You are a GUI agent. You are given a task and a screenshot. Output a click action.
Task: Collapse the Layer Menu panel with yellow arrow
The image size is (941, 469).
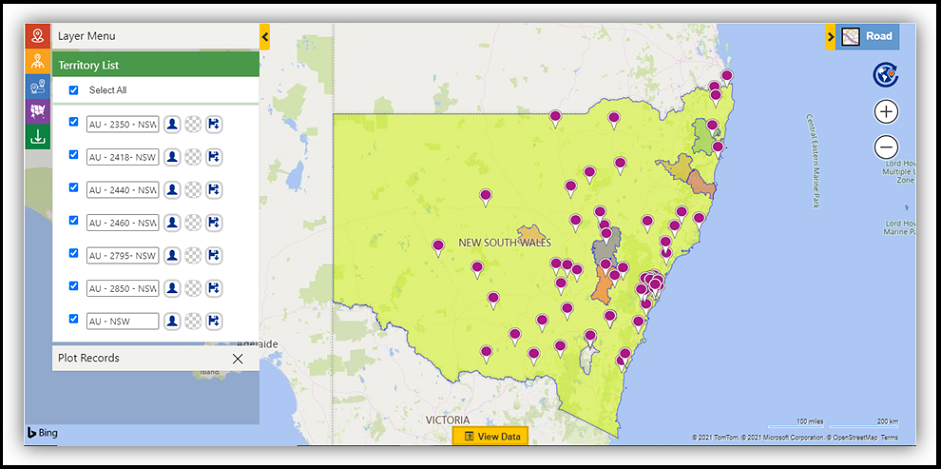click(265, 37)
